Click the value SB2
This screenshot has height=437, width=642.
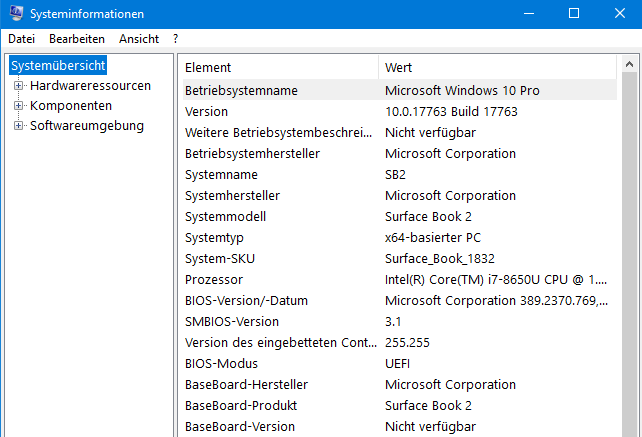tap(395, 174)
